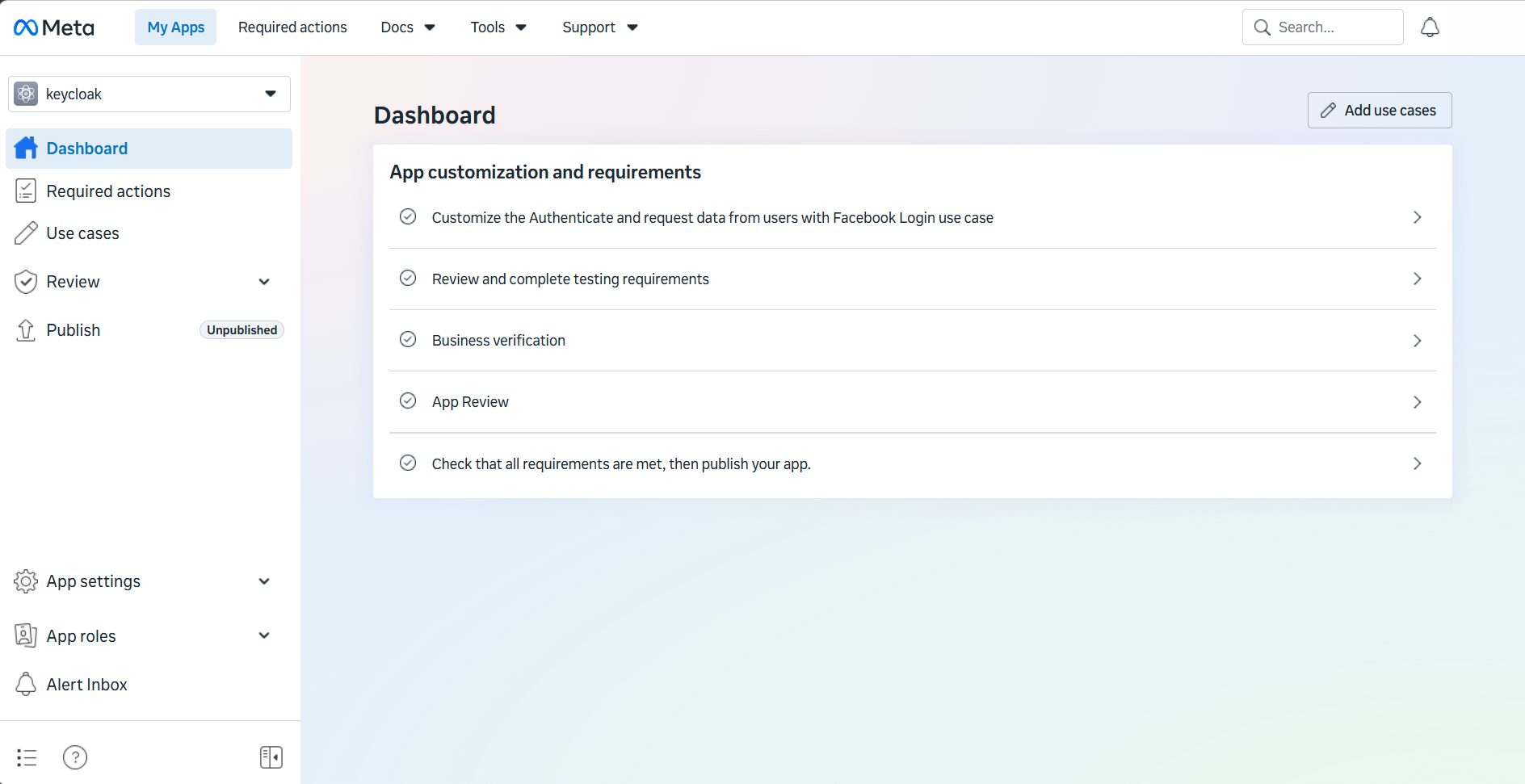Open Required actions in sidebar
Screen dimensions: 1525x784
[149, 191]
